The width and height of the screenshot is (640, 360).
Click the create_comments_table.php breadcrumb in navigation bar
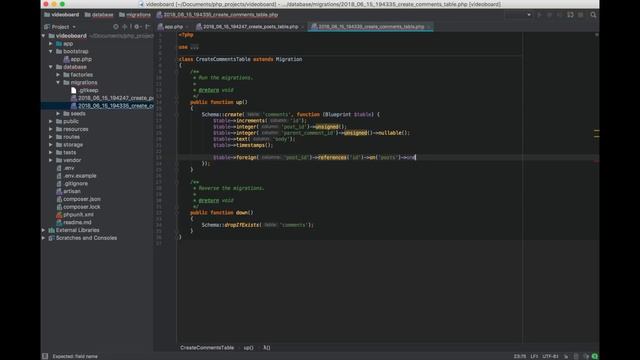pos(218,15)
